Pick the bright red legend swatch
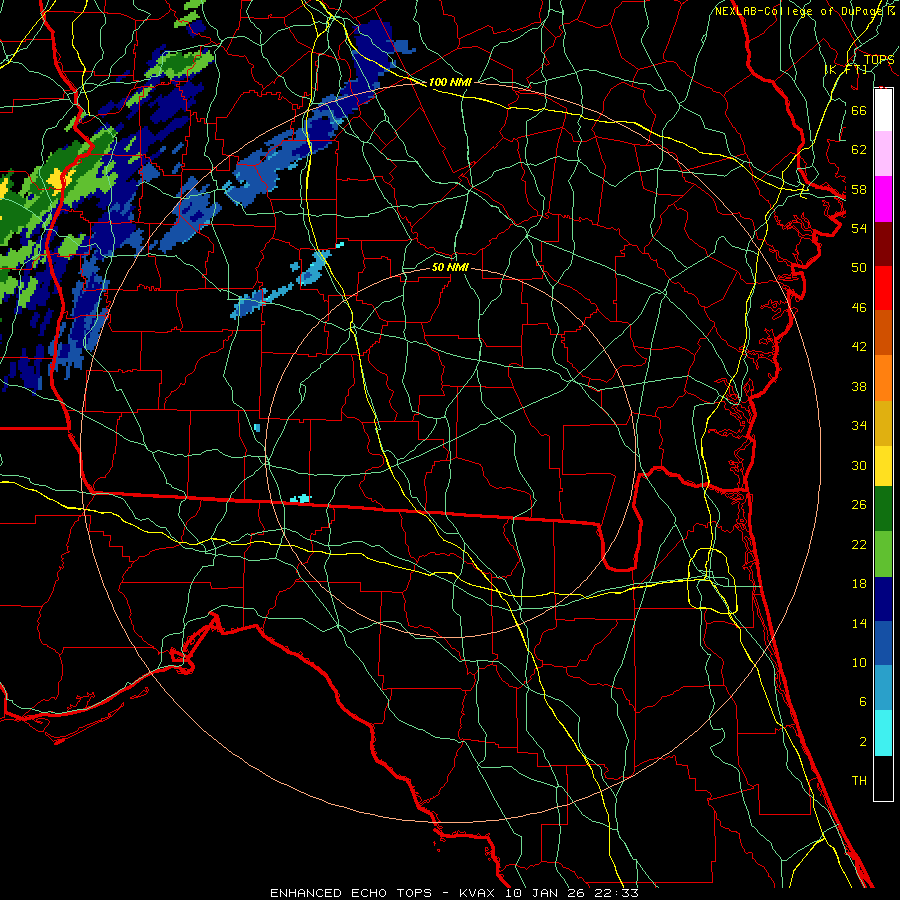This screenshot has width=900, height=900. pos(883,288)
